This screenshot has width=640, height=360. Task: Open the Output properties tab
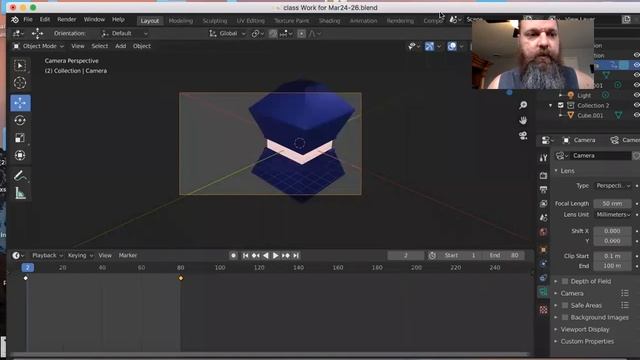[x=543, y=189]
